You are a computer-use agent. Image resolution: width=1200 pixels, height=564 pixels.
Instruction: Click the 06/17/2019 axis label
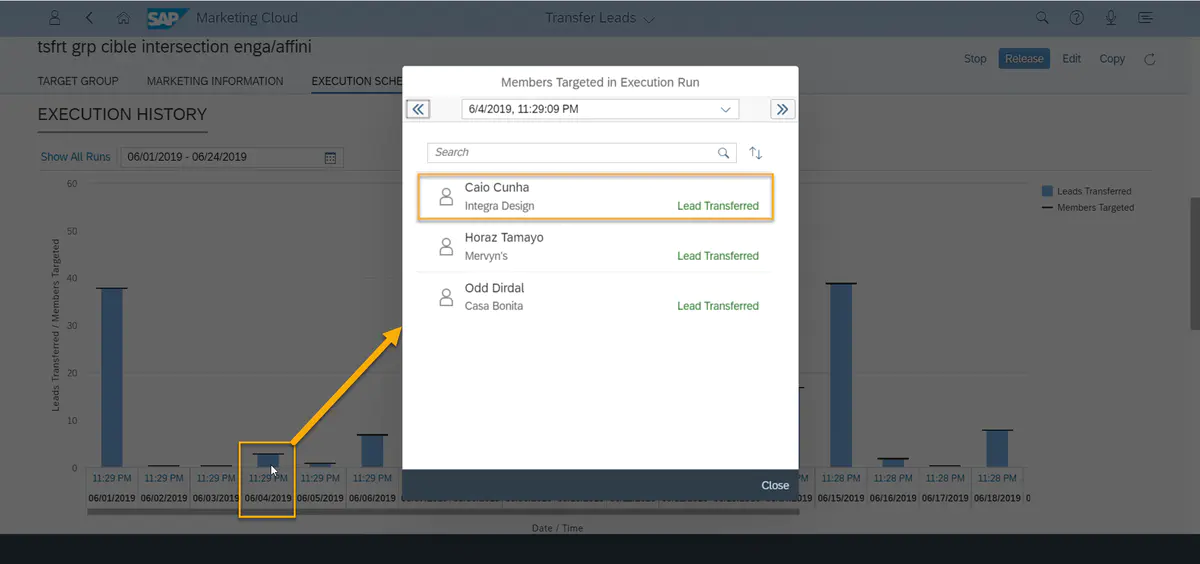tap(945, 498)
